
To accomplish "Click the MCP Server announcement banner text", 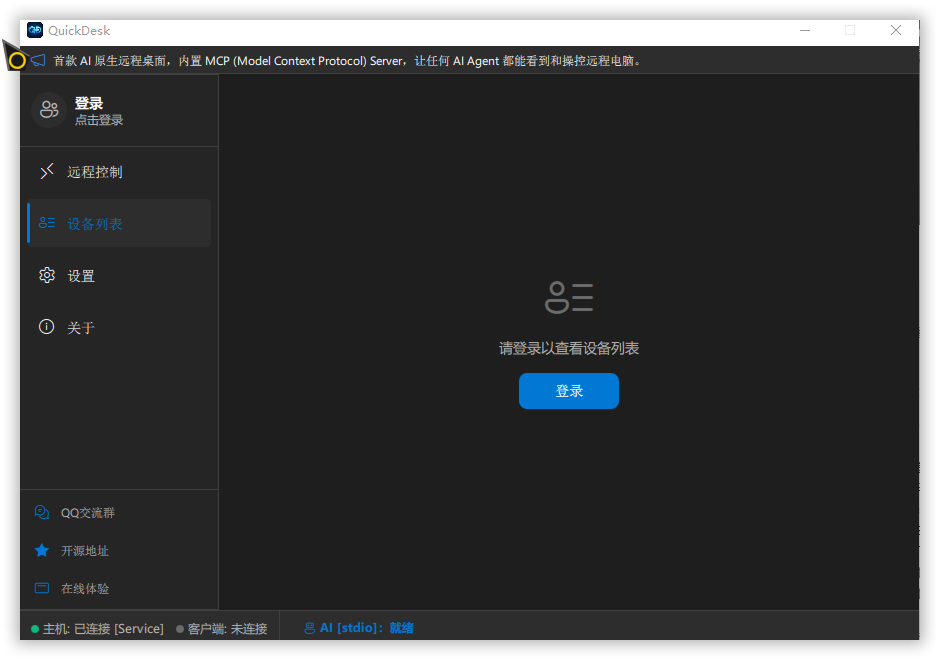I will [347, 61].
